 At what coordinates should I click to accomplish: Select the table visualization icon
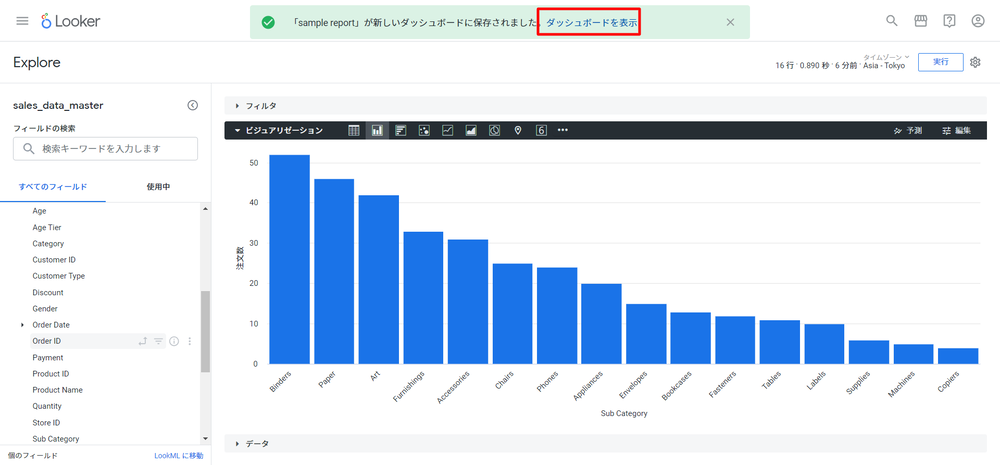(354, 130)
